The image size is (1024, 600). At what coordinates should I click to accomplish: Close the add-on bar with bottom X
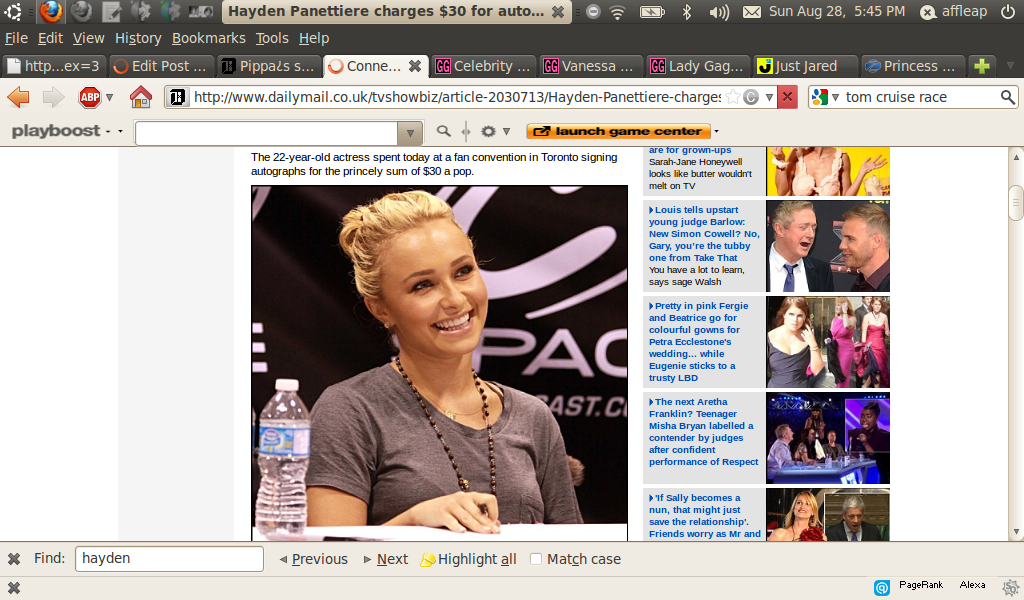point(14,588)
